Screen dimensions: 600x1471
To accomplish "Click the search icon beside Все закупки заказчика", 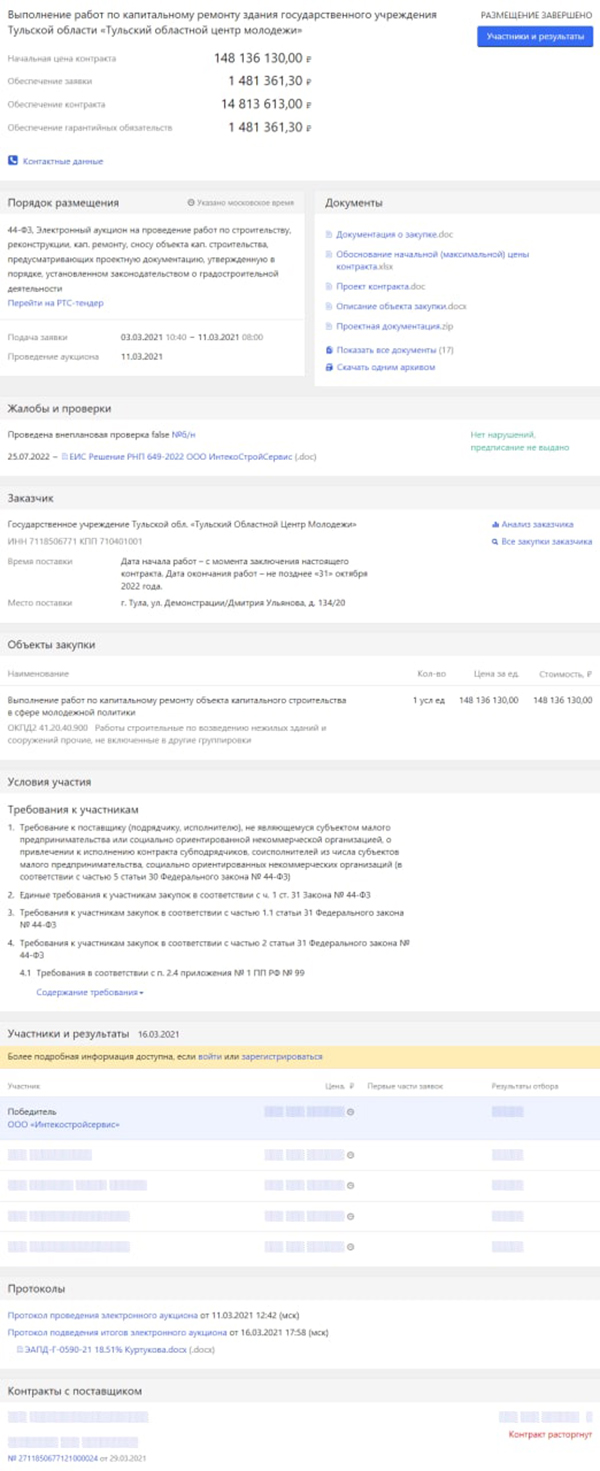I will tap(494, 542).
